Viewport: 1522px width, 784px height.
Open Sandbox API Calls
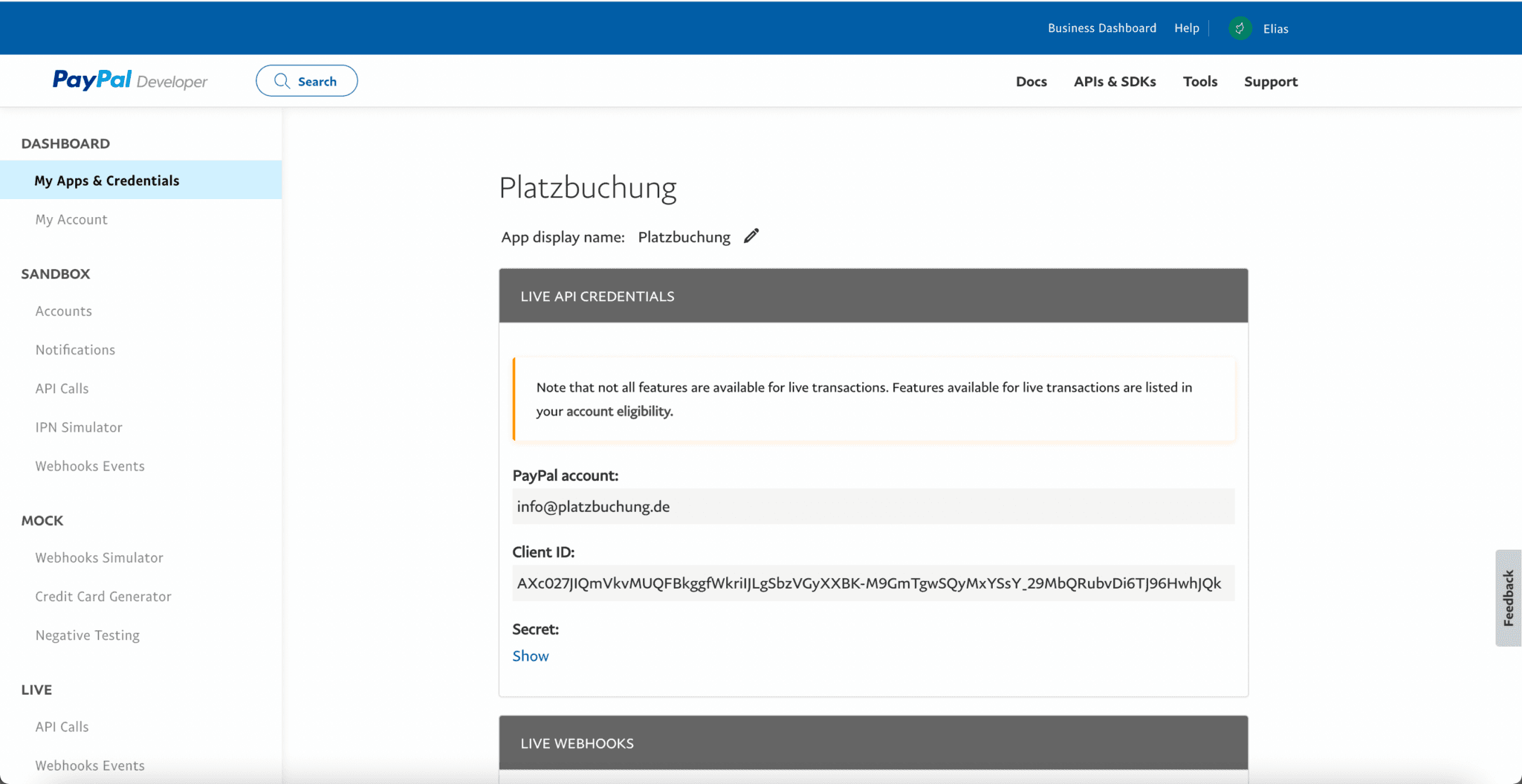point(62,389)
